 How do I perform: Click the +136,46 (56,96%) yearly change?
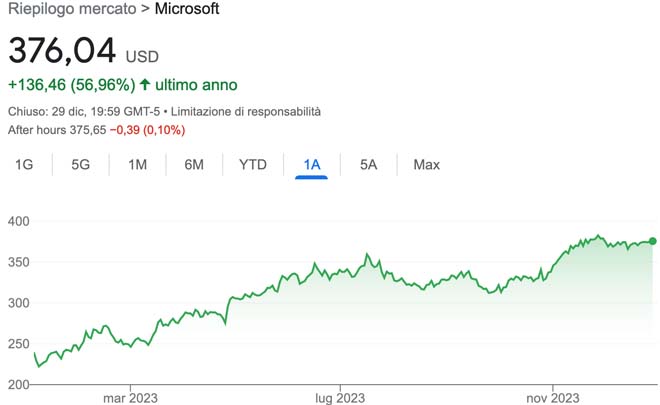(x=71, y=85)
